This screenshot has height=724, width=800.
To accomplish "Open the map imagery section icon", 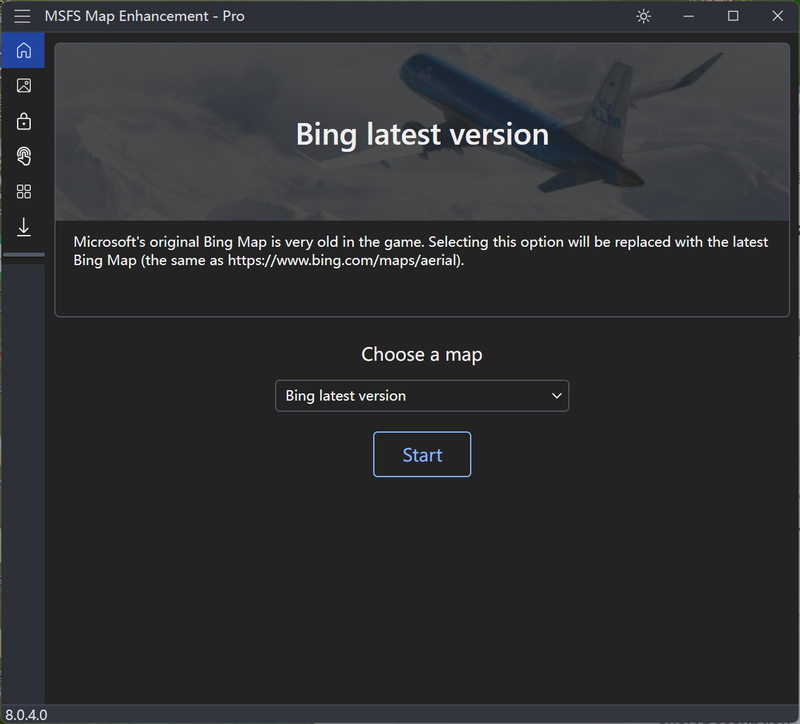I will 23,85.
